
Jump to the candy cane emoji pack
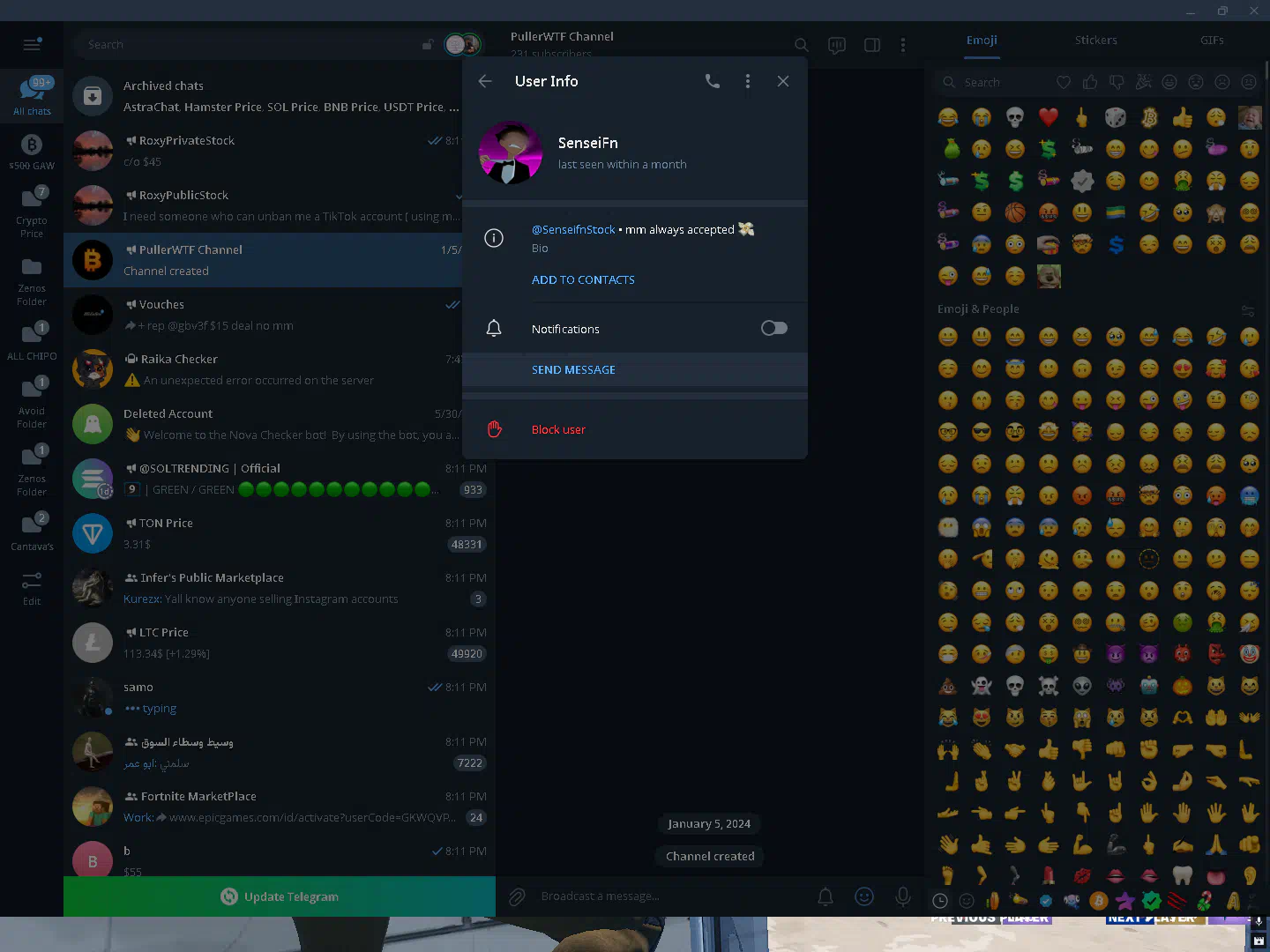pos(1205,901)
